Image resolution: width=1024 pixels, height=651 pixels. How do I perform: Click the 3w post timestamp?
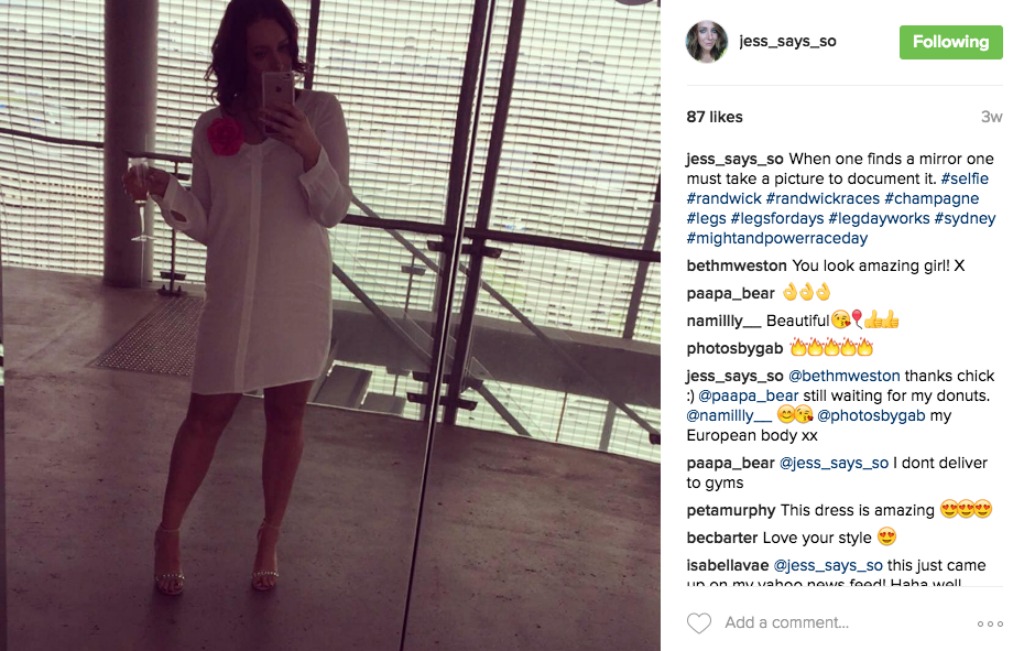[991, 117]
